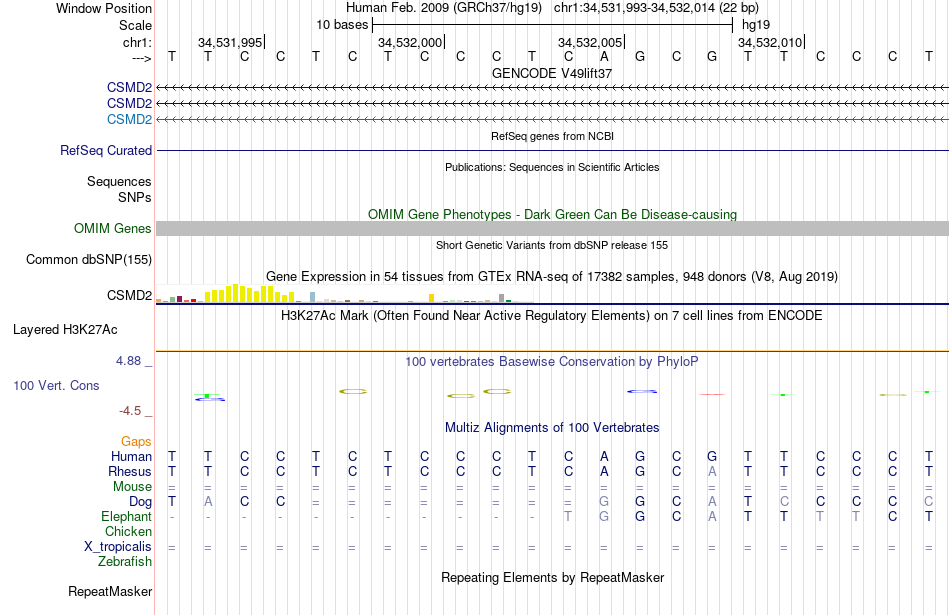Click the Dog alignment row label

140,502
